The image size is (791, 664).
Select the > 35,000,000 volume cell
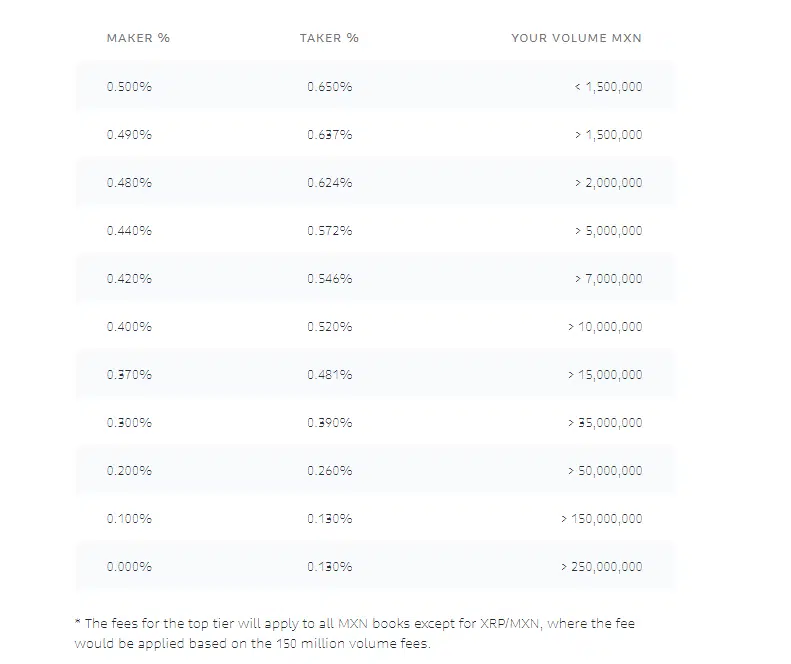605,423
